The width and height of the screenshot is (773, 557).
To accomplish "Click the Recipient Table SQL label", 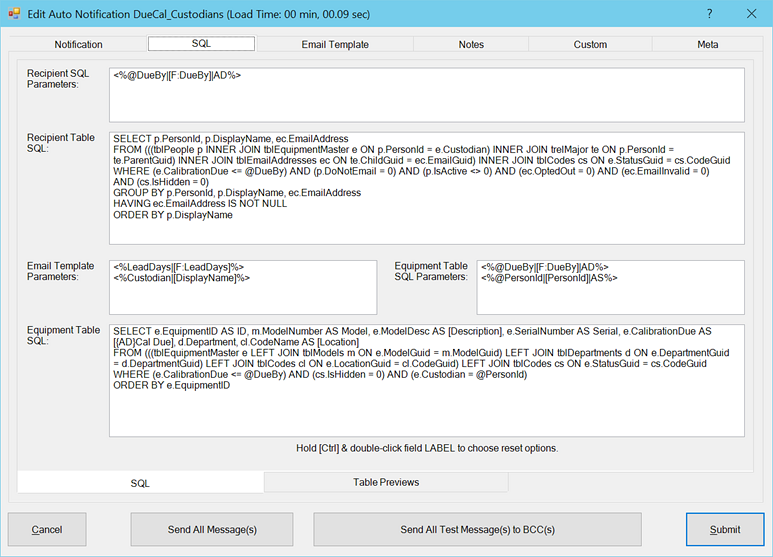I will (61, 143).
